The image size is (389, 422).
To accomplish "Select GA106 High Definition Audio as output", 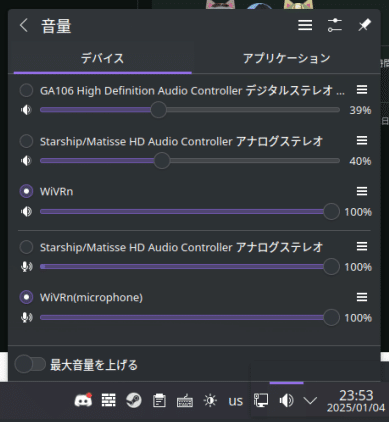I will coord(26,90).
